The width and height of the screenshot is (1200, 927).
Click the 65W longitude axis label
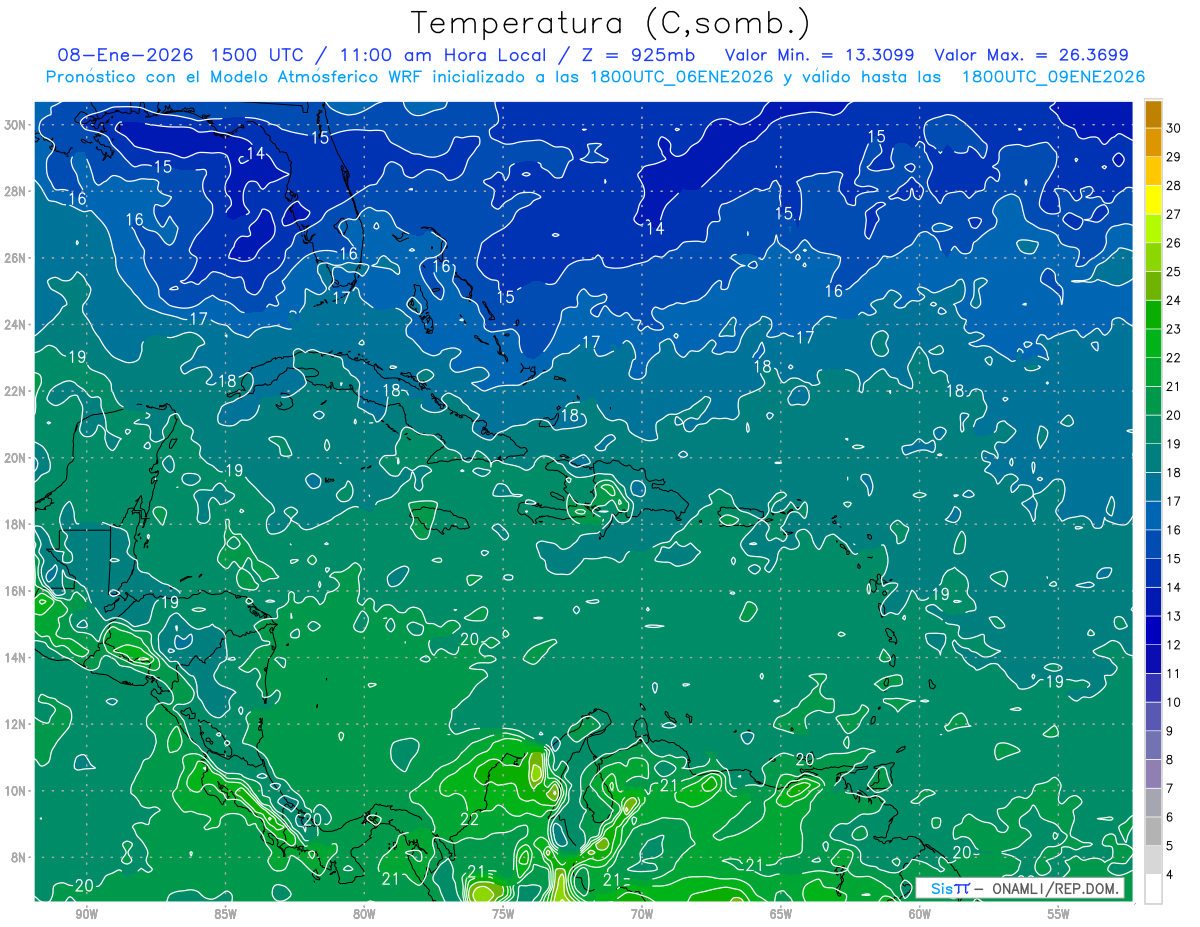coord(781,914)
